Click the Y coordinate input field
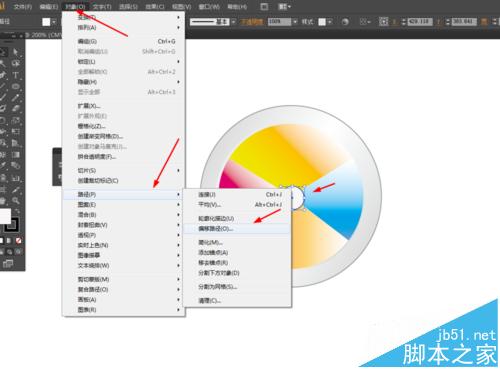The image size is (500, 369). point(464,22)
